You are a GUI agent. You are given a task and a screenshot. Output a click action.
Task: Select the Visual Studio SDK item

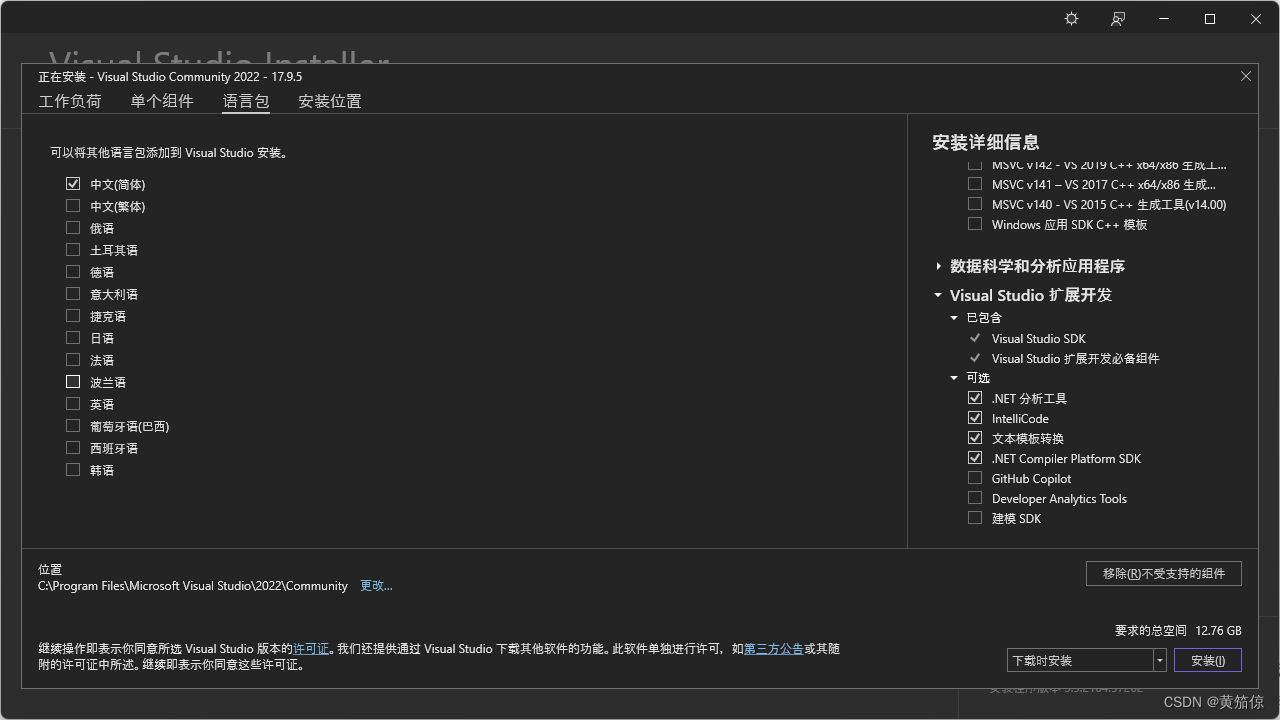pos(1038,338)
